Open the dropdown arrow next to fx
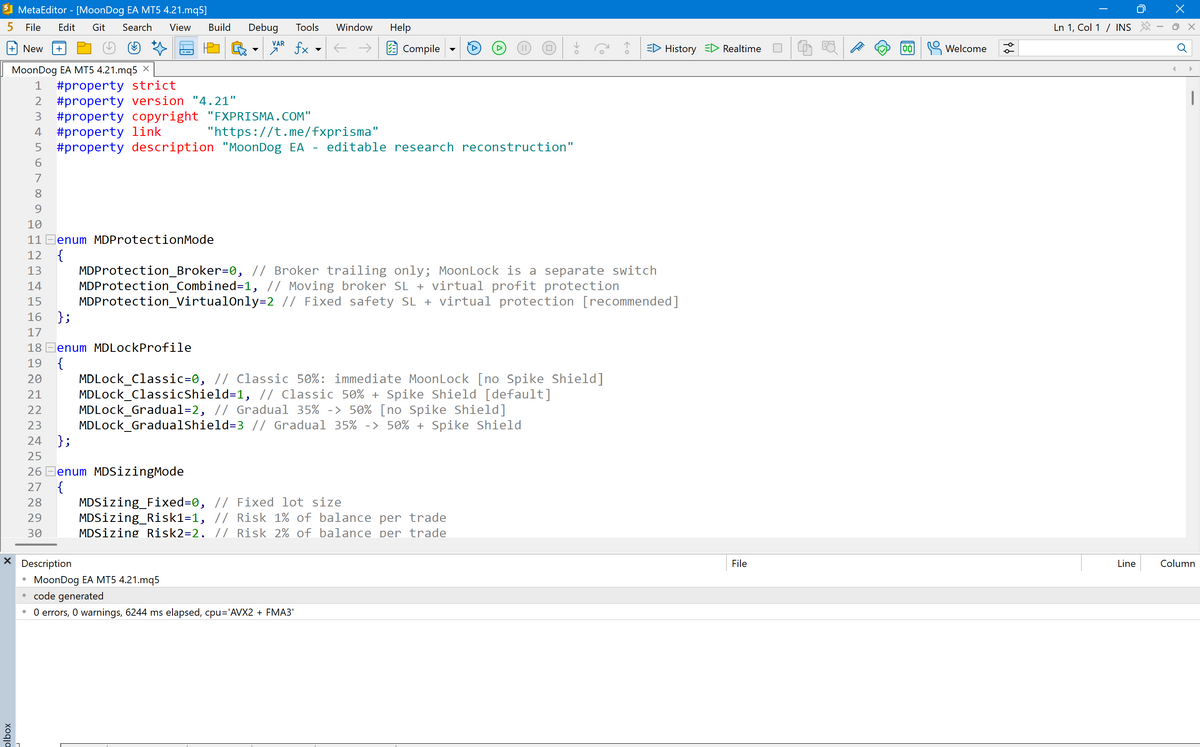The height and width of the screenshot is (747, 1200). [x=318, y=48]
